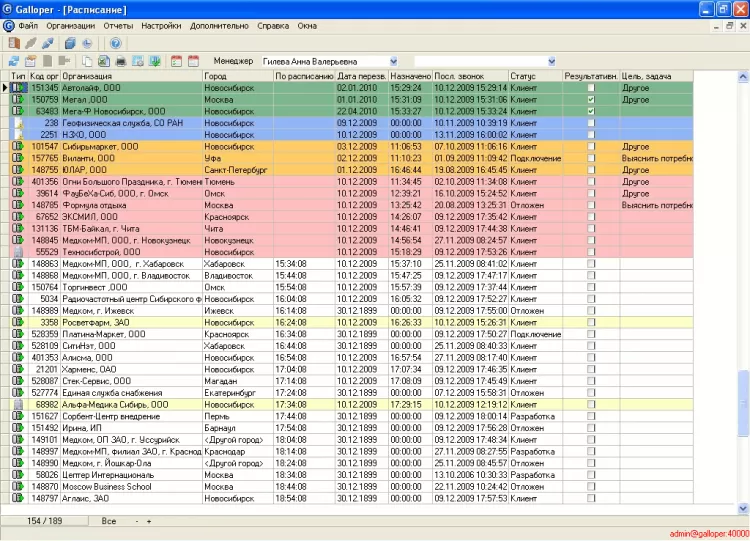Viewport: 750px width, 541px height.
Task: Click the printer icon
Action: (x=121, y=61)
